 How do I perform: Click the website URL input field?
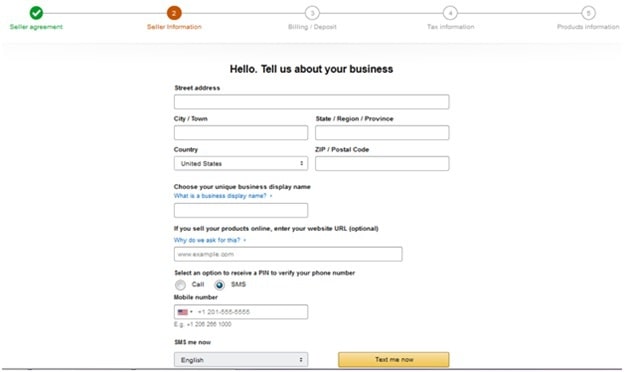[x=288, y=254]
